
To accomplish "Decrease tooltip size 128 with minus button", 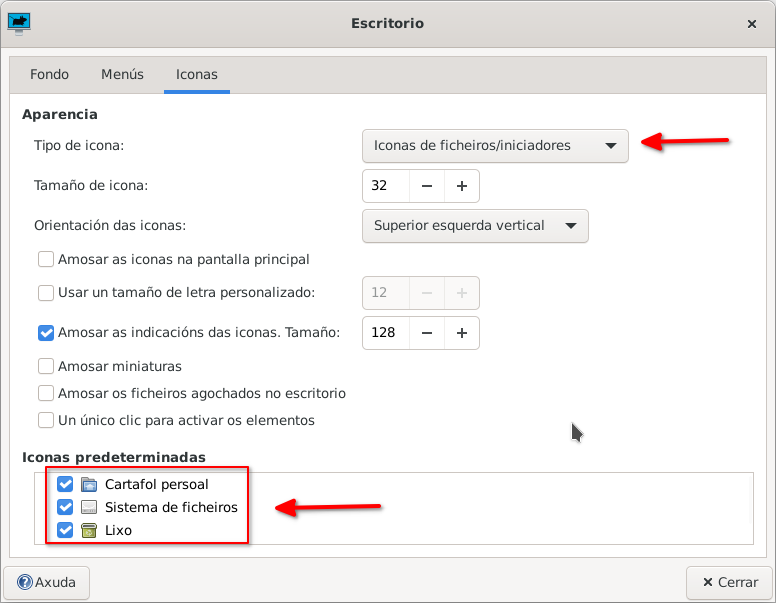I will 427,333.
